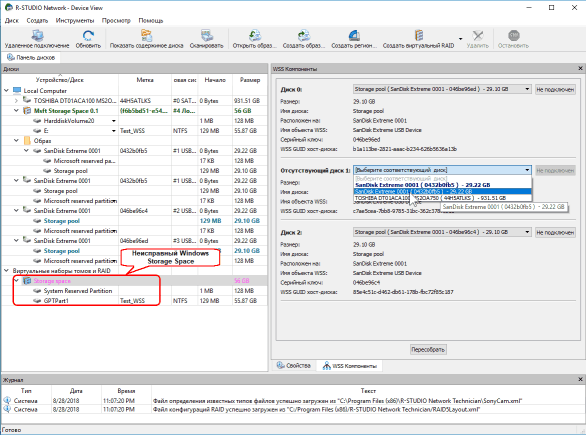Click the Создать образ toolbar icon
Image resolution: width=586 pixels, height=435 pixels.
303,36
